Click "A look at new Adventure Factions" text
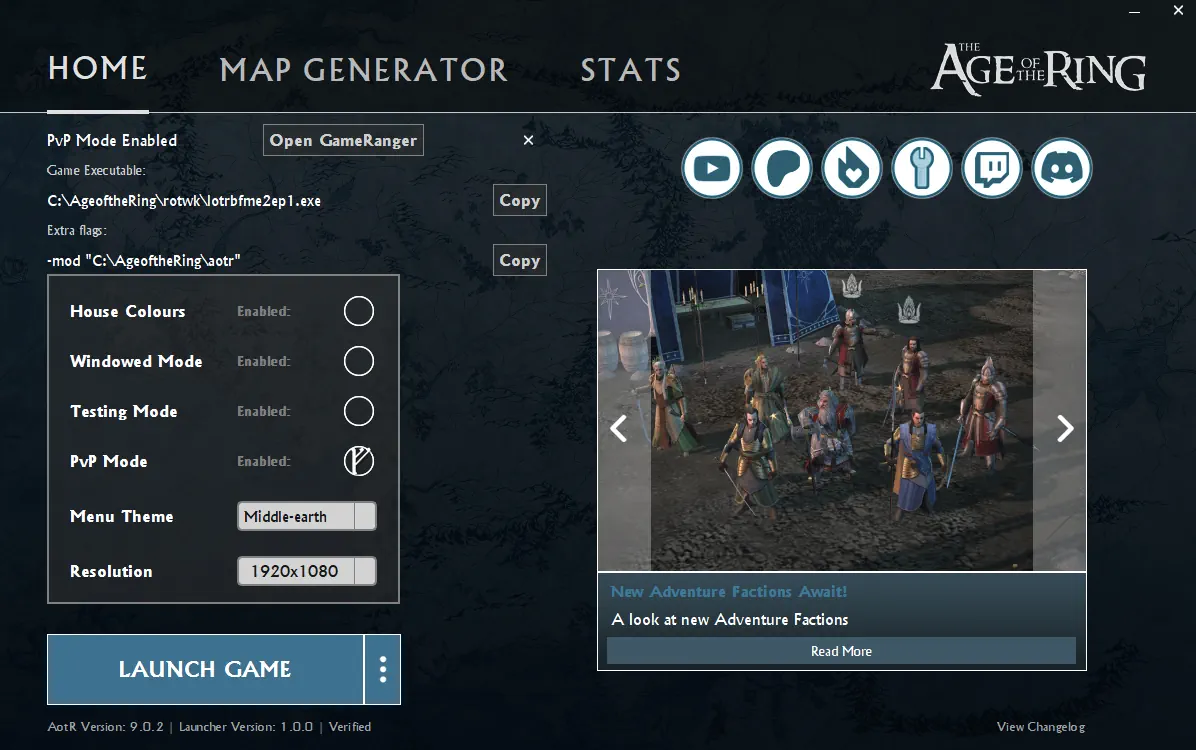The height and width of the screenshot is (750, 1196). [730, 620]
